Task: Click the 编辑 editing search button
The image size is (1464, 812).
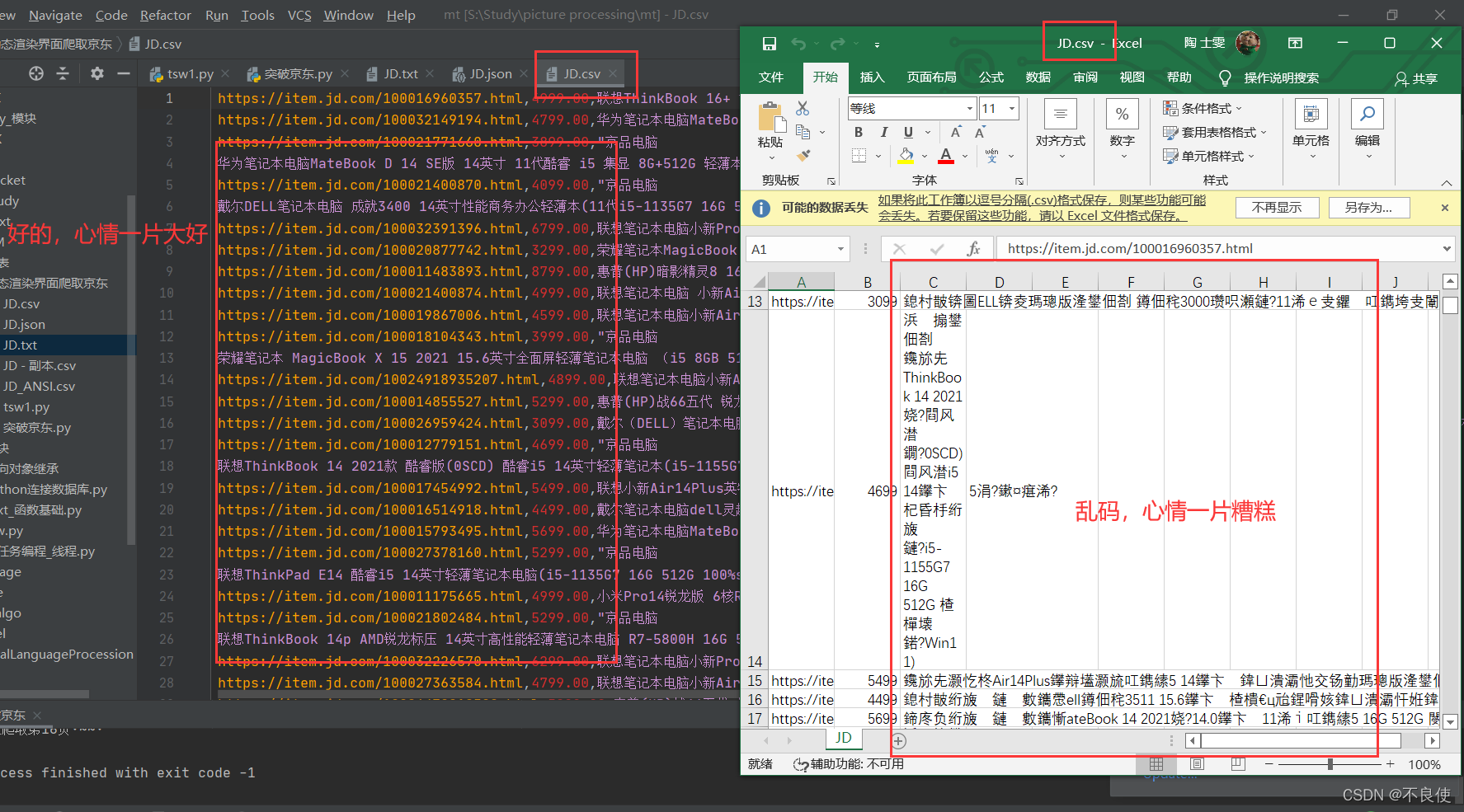Action: click(1367, 129)
